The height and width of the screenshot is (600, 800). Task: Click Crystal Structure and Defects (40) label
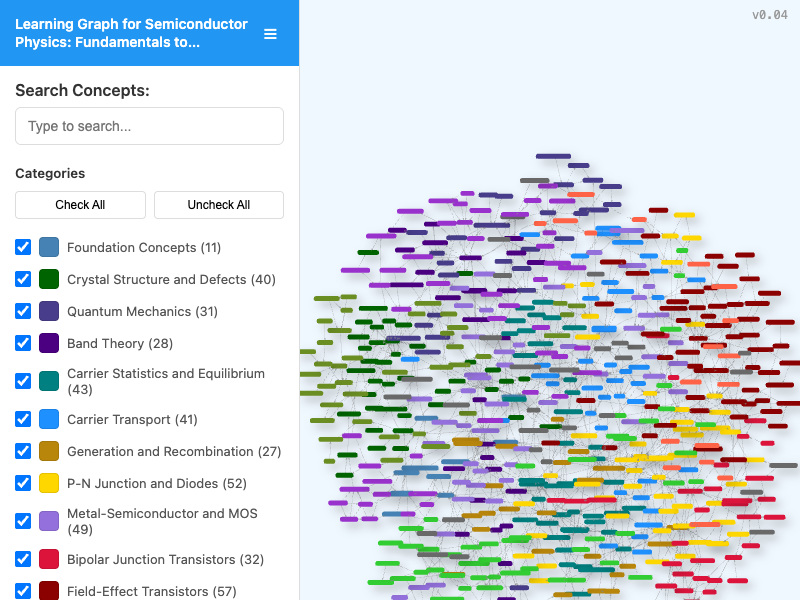(171, 280)
